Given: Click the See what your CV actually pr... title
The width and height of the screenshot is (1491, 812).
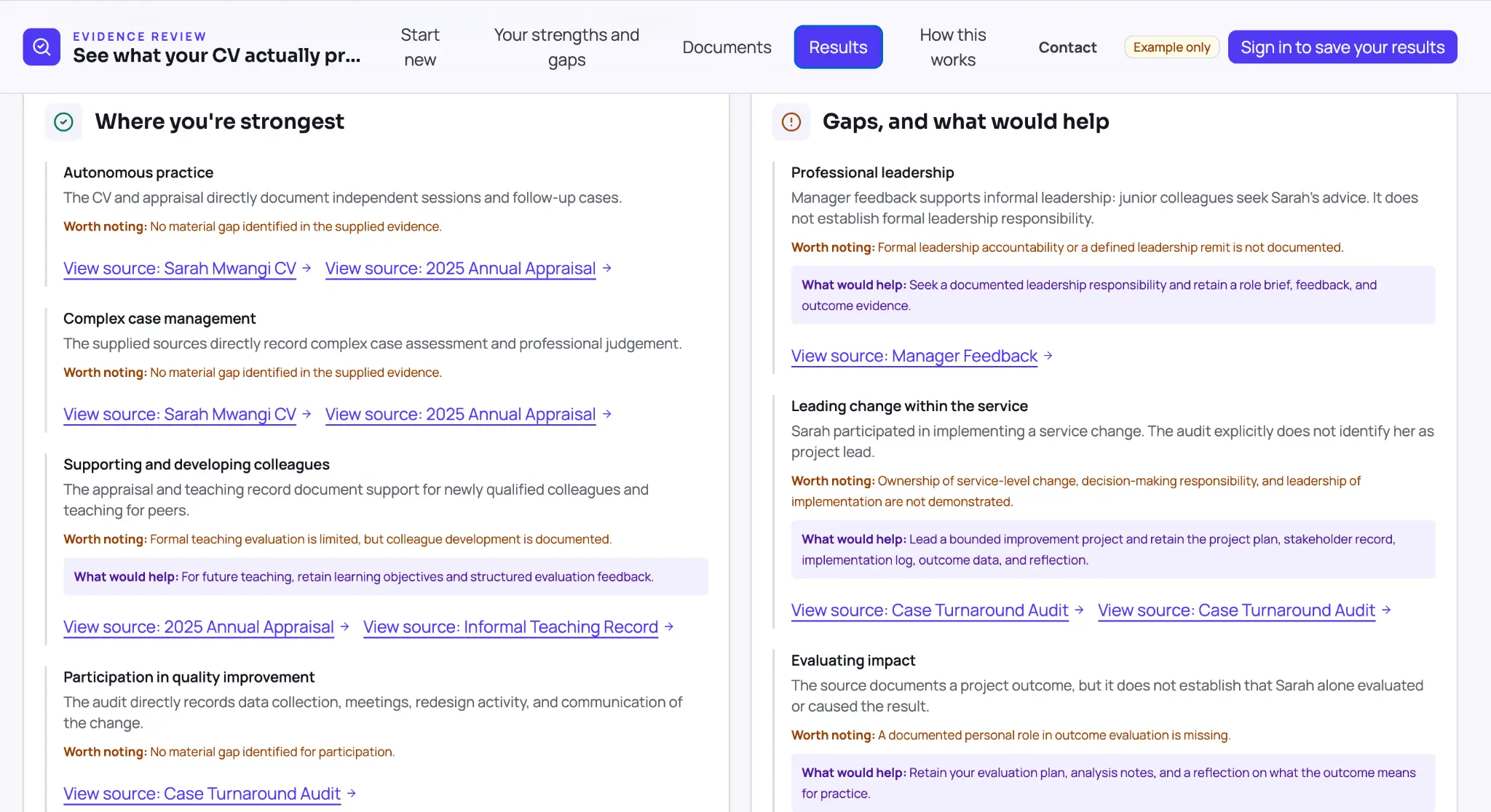Looking at the screenshot, I should point(217,56).
